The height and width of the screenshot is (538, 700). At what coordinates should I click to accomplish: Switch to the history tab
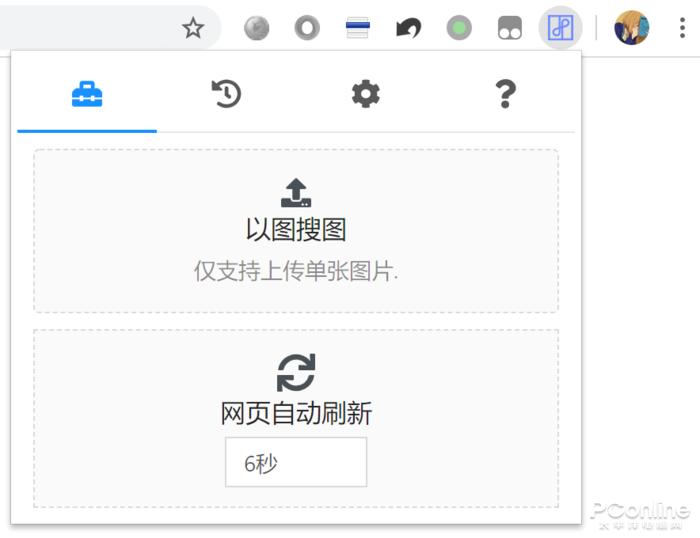click(226, 94)
